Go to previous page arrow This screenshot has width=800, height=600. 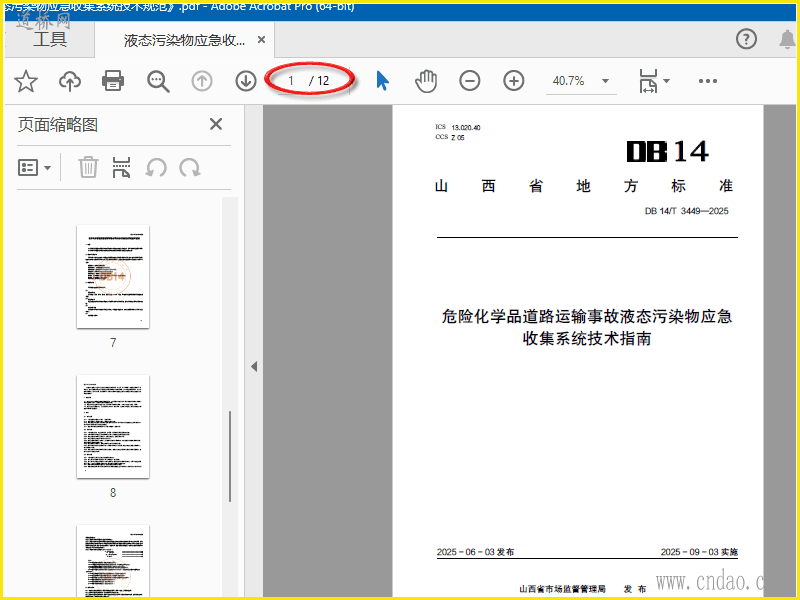[x=202, y=81]
